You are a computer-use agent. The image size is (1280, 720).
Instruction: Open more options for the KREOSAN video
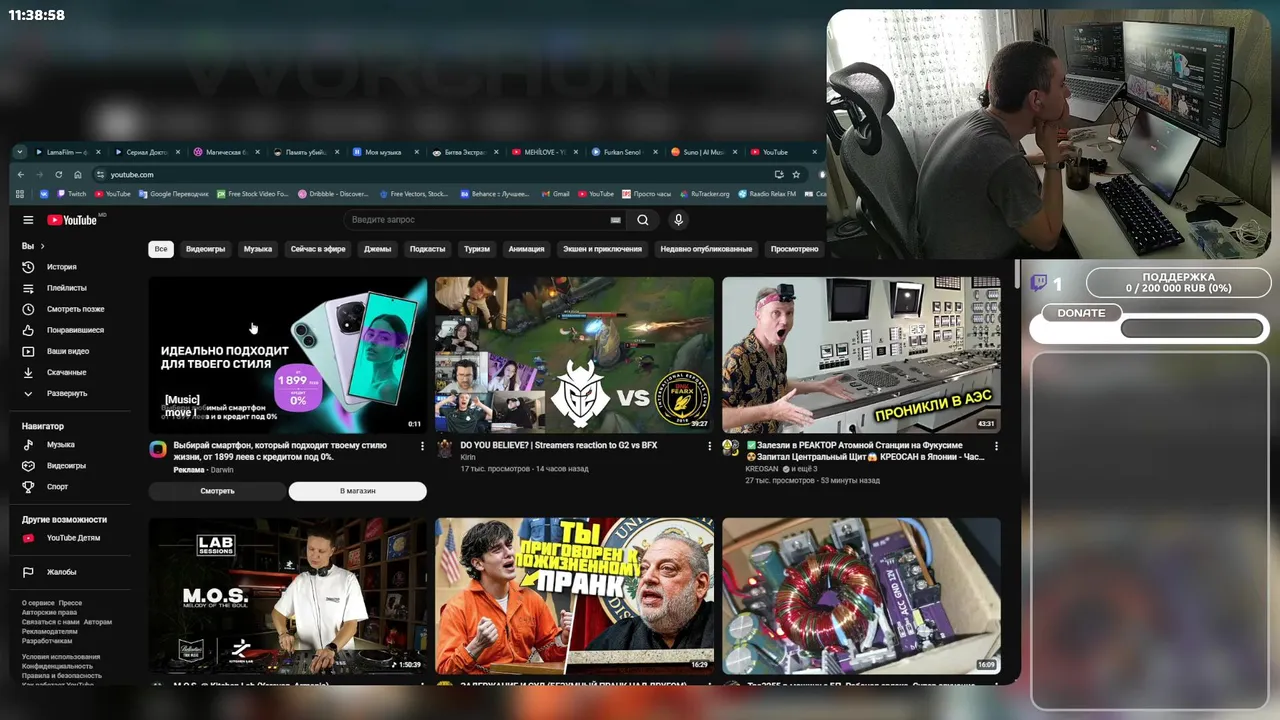pos(996,446)
